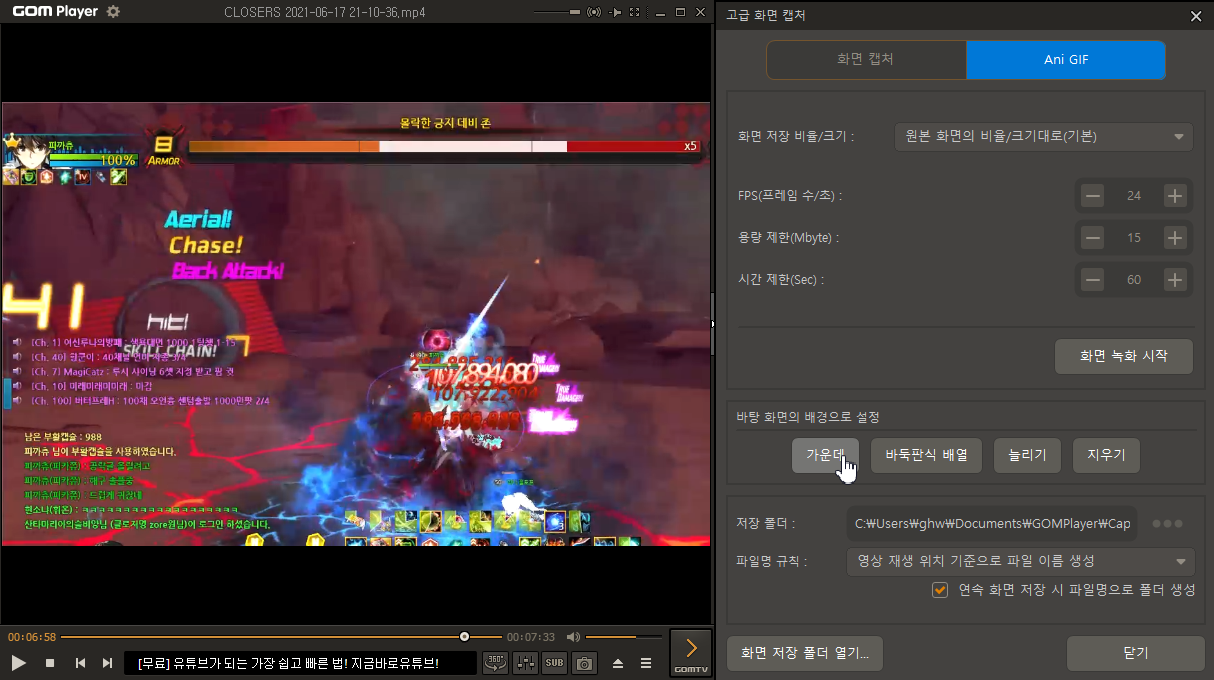Open the file naming rule dropdown

pos(1020,561)
